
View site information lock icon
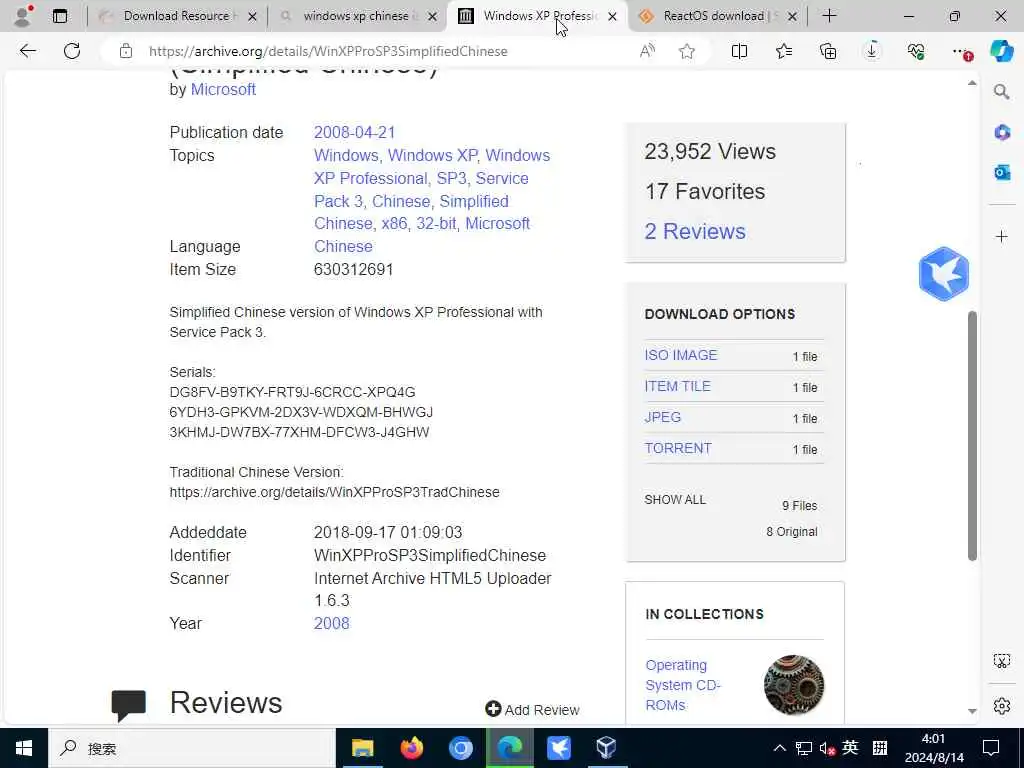126,51
